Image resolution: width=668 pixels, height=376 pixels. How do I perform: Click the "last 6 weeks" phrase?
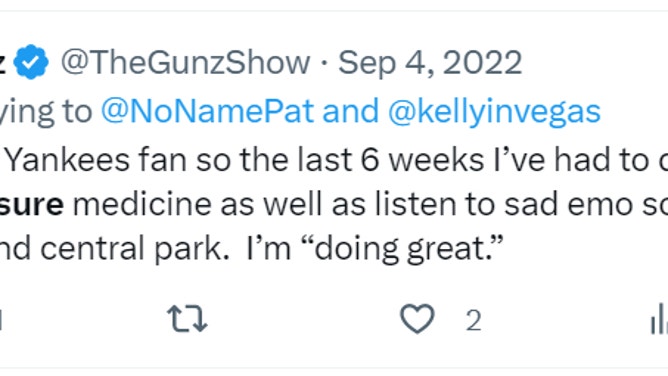click(x=391, y=160)
